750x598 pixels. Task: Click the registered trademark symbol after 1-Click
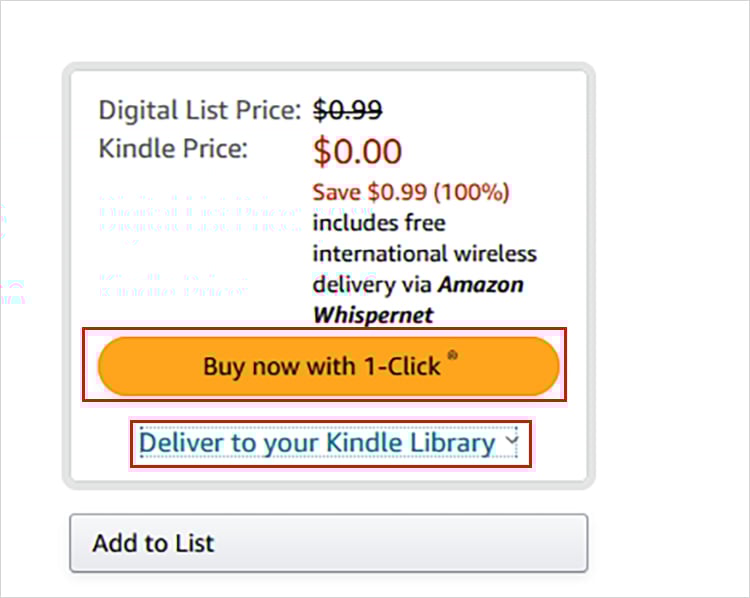pos(453,356)
